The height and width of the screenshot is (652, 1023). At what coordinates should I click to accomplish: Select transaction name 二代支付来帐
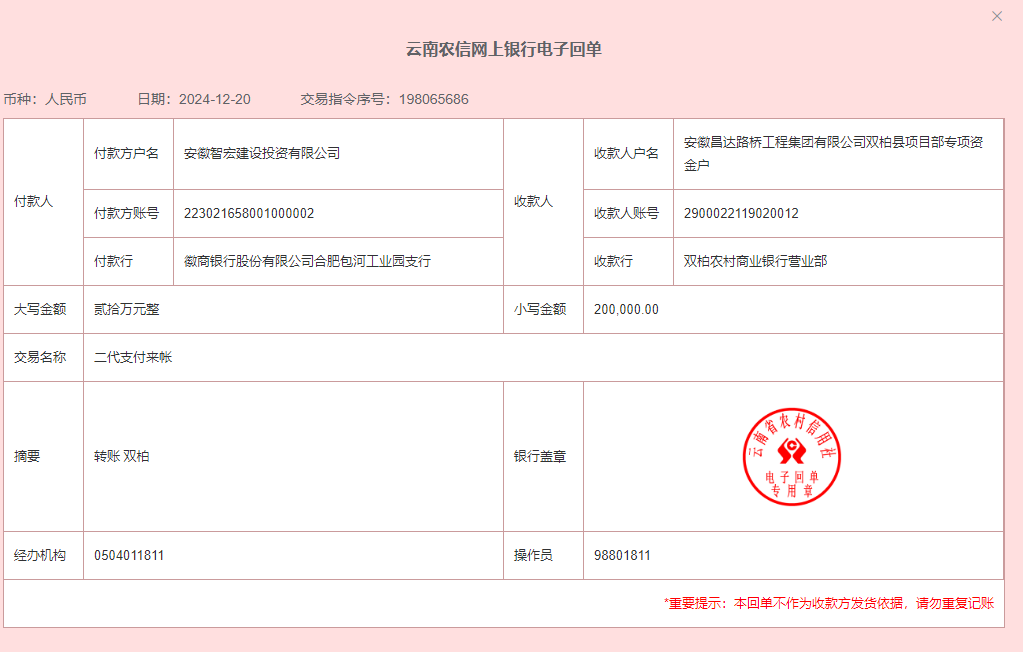tap(133, 357)
